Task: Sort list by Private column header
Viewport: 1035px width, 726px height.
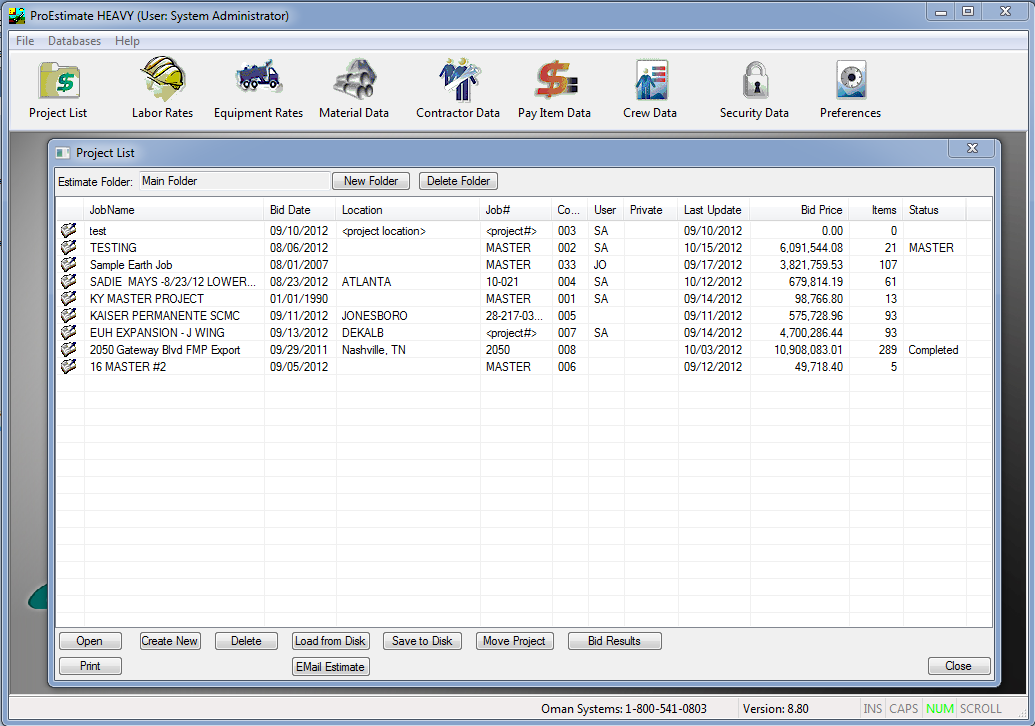Action: 651,210
